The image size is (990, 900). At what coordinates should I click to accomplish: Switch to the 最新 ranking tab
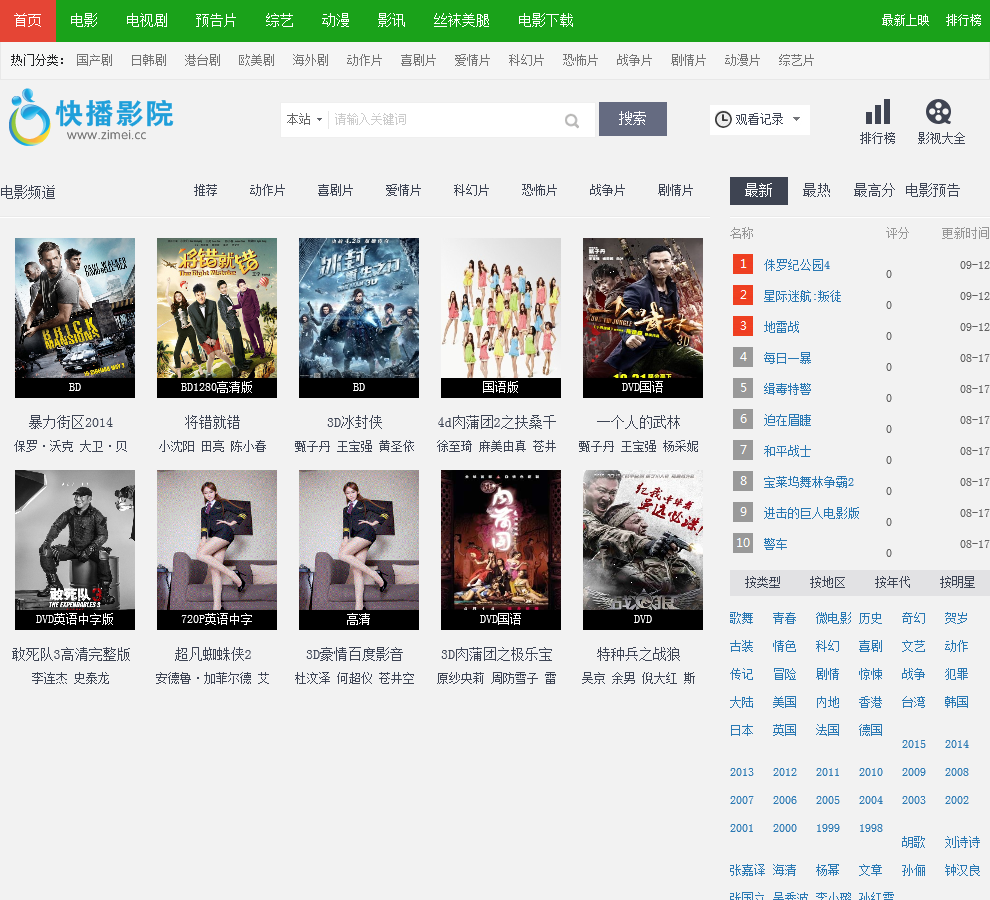point(759,191)
